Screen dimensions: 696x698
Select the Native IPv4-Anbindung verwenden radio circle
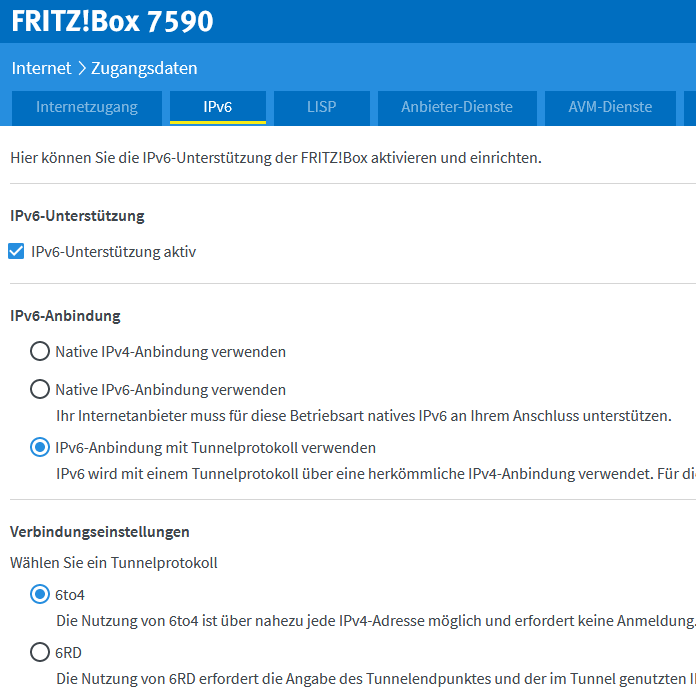click(x=40, y=352)
